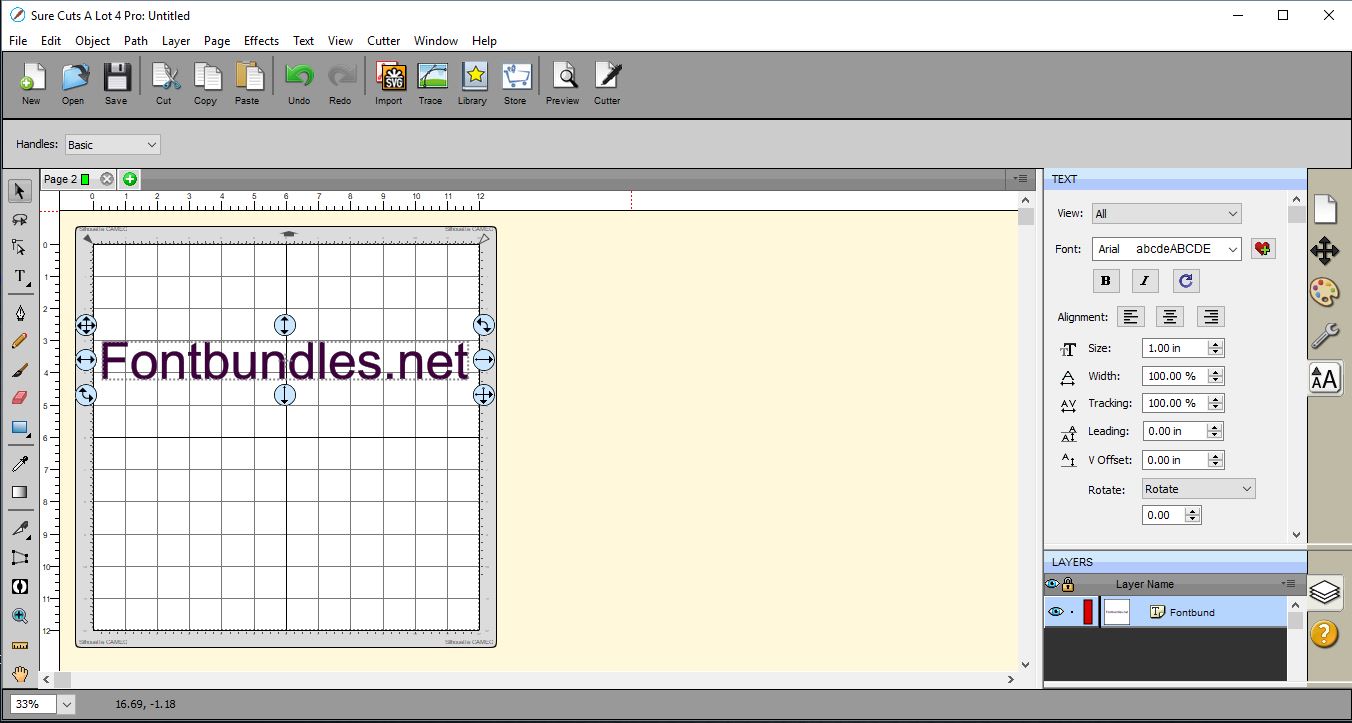
Task: Toggle all layers visibility eye header
Action: [x=1052, y=584]
